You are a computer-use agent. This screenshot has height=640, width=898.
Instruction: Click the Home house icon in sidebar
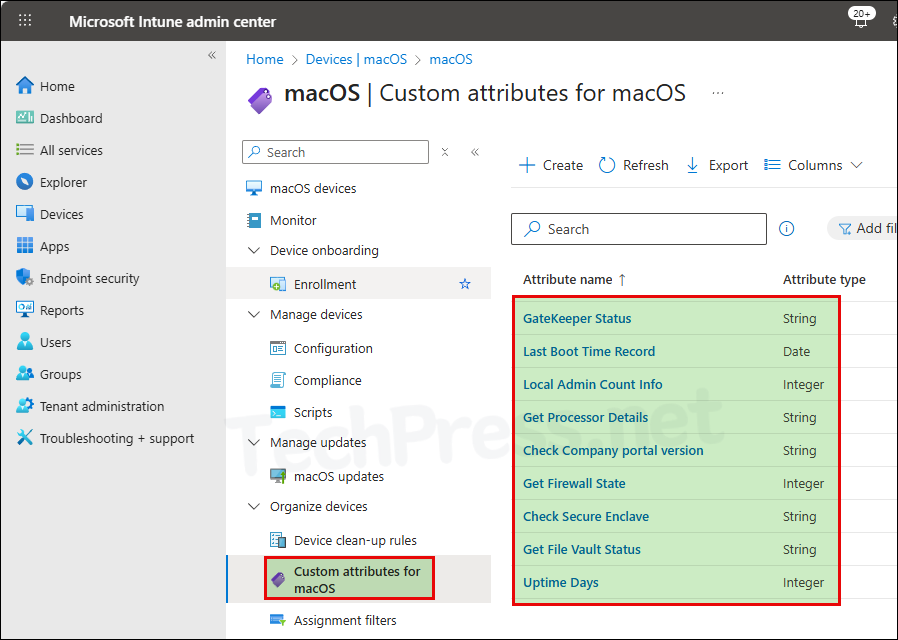coord(25,86)
